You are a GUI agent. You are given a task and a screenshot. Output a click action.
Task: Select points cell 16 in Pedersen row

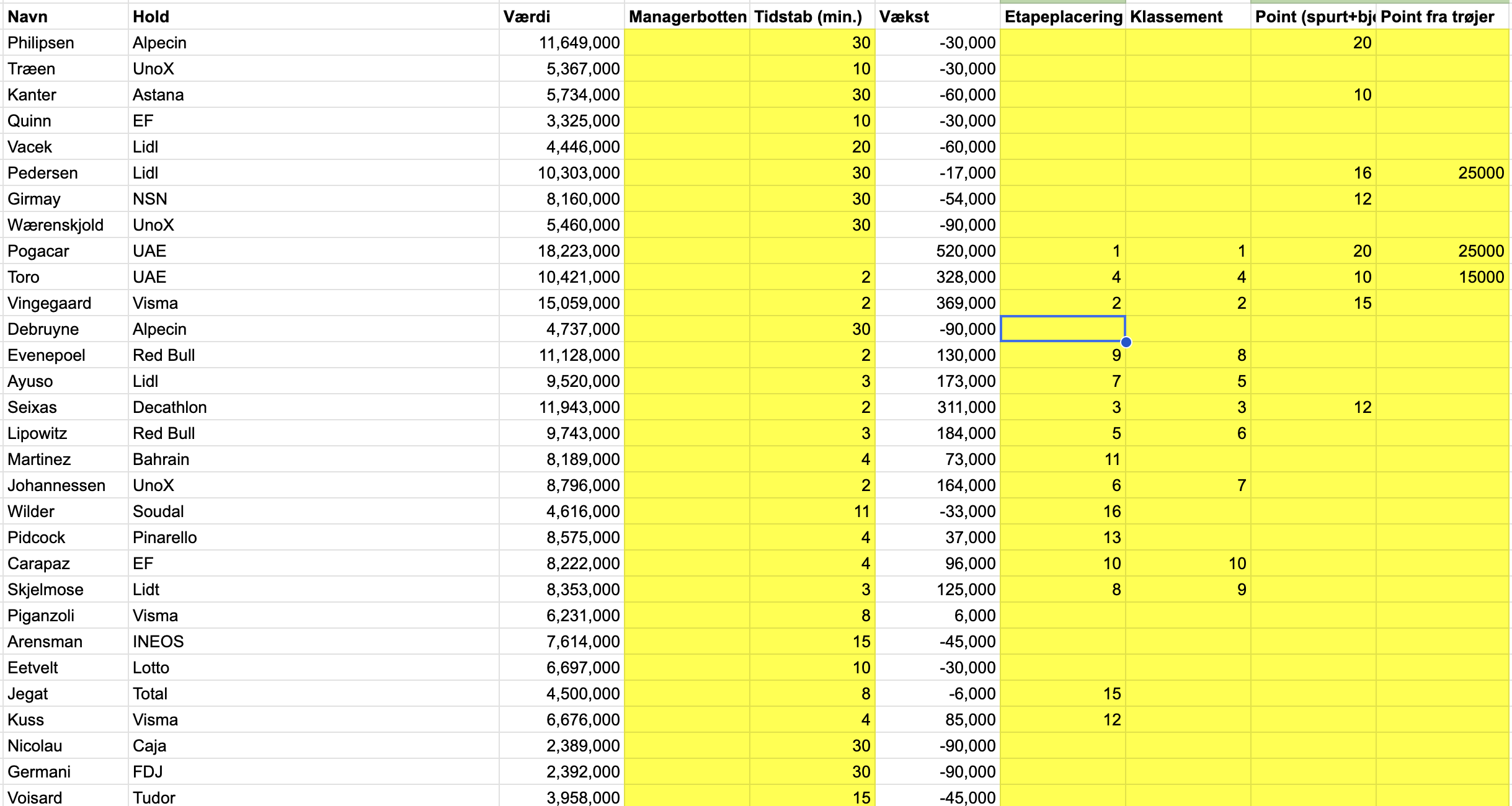click(1314, 173)
